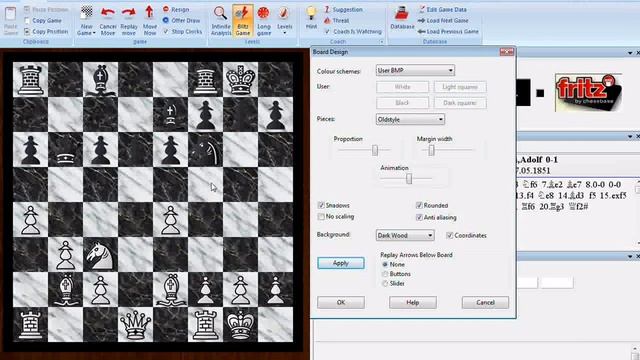Toggle the Anti aliasing checkbox

click(x=419, y=217)
